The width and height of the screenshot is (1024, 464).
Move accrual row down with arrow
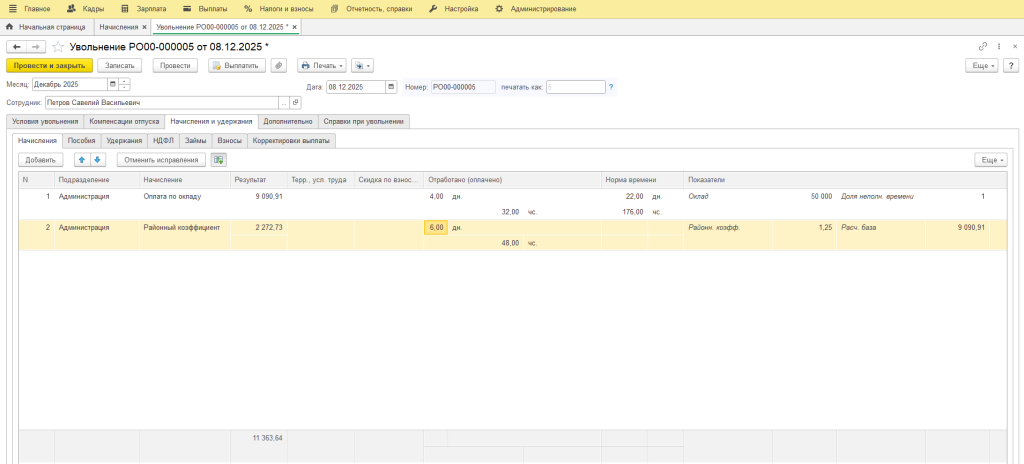97,159
